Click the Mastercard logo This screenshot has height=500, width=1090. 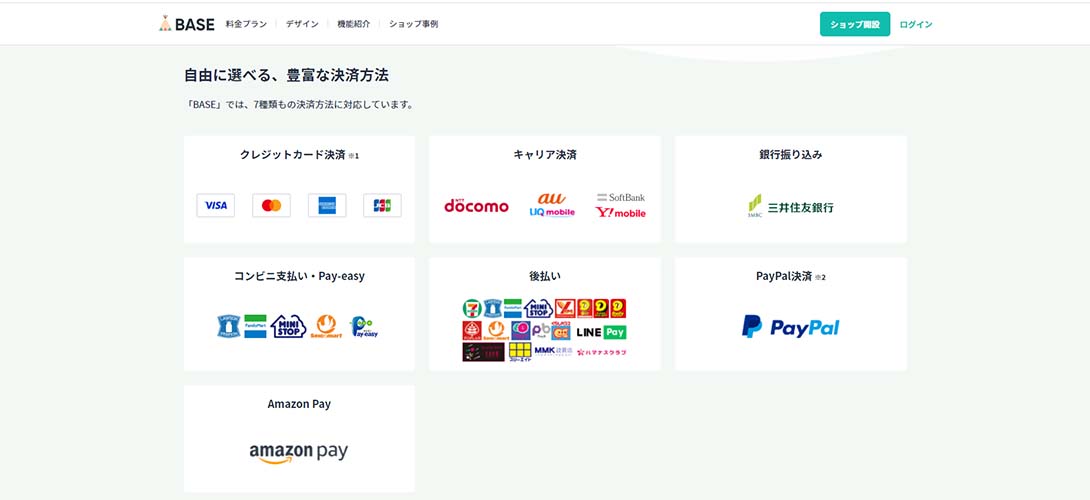[x=271, y=205]
